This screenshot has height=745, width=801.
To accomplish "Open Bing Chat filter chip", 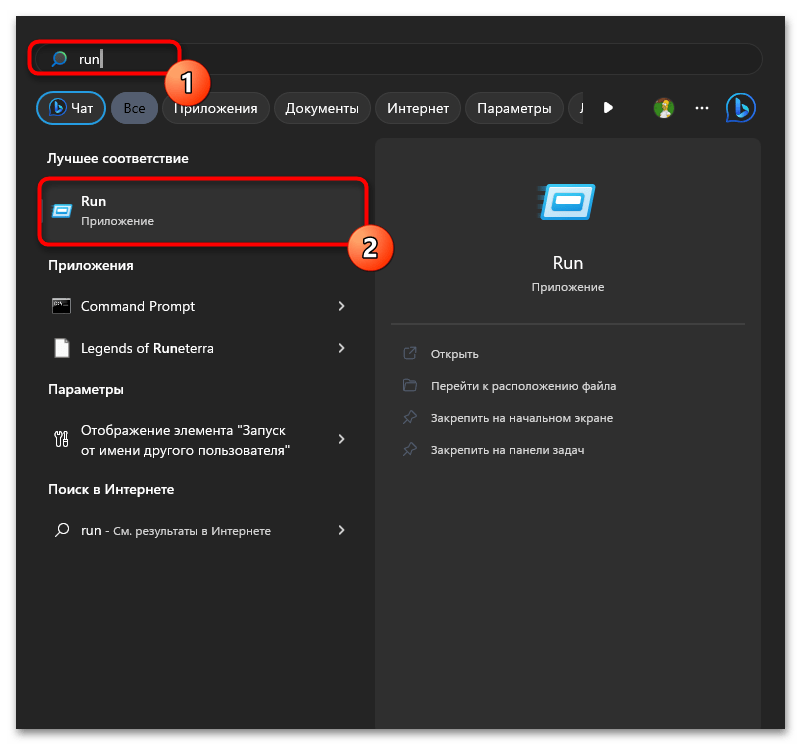I will point(71,108).
